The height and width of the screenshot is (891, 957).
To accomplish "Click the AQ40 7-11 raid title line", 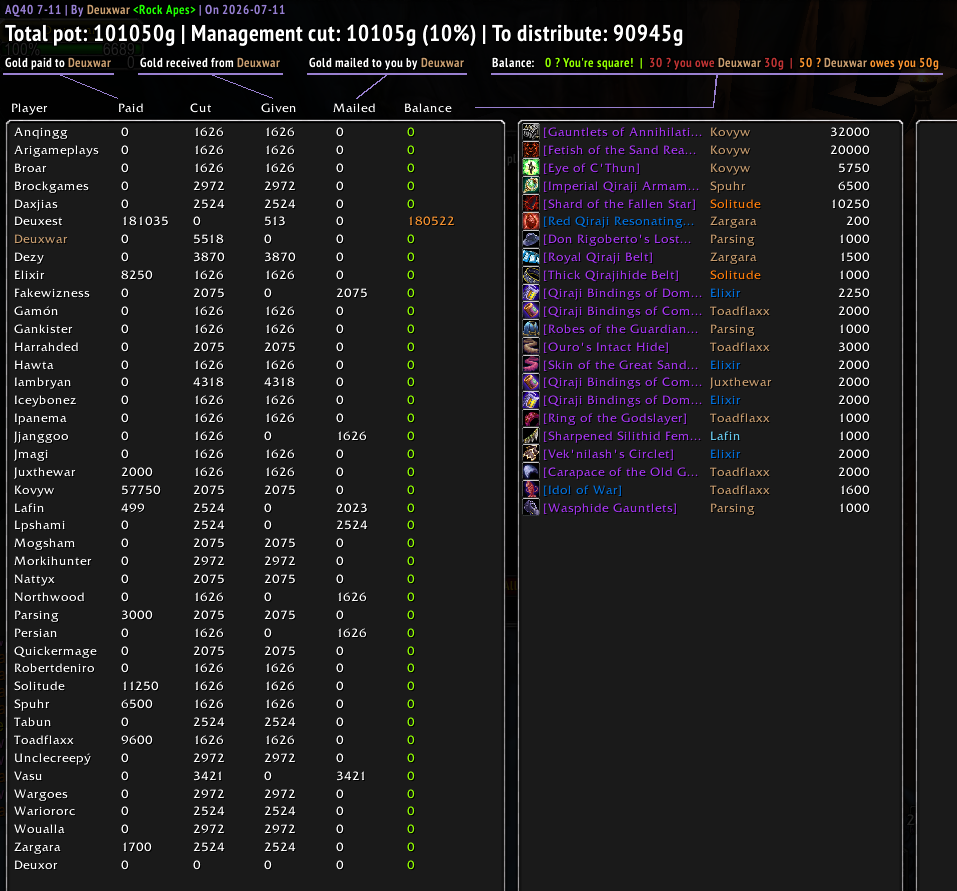I will [145, 9].
